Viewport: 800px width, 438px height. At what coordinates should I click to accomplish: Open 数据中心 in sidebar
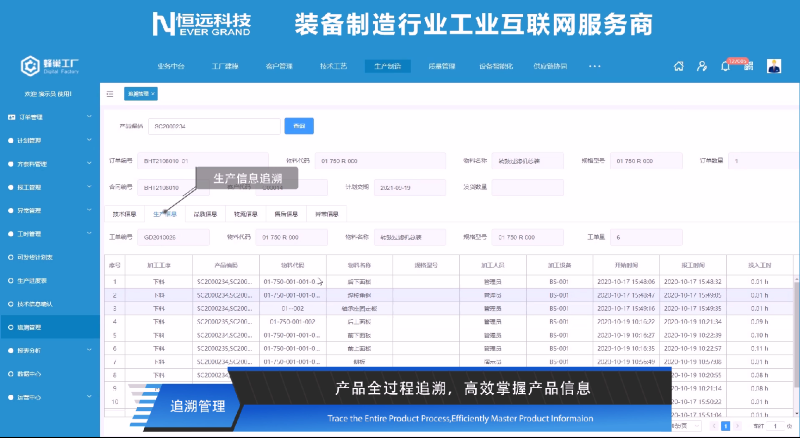tap(29, 374)
